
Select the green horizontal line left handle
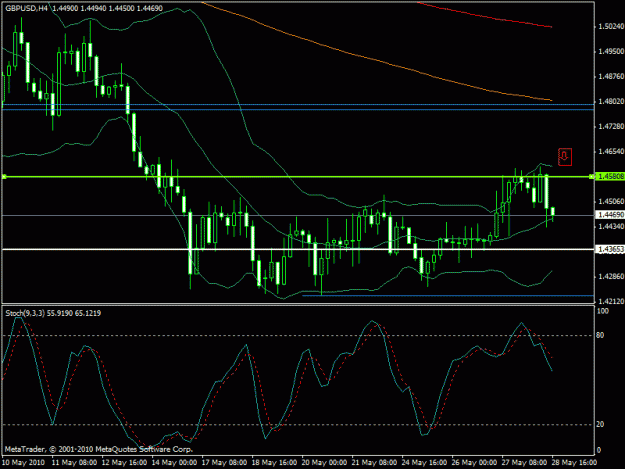[4, 177]
